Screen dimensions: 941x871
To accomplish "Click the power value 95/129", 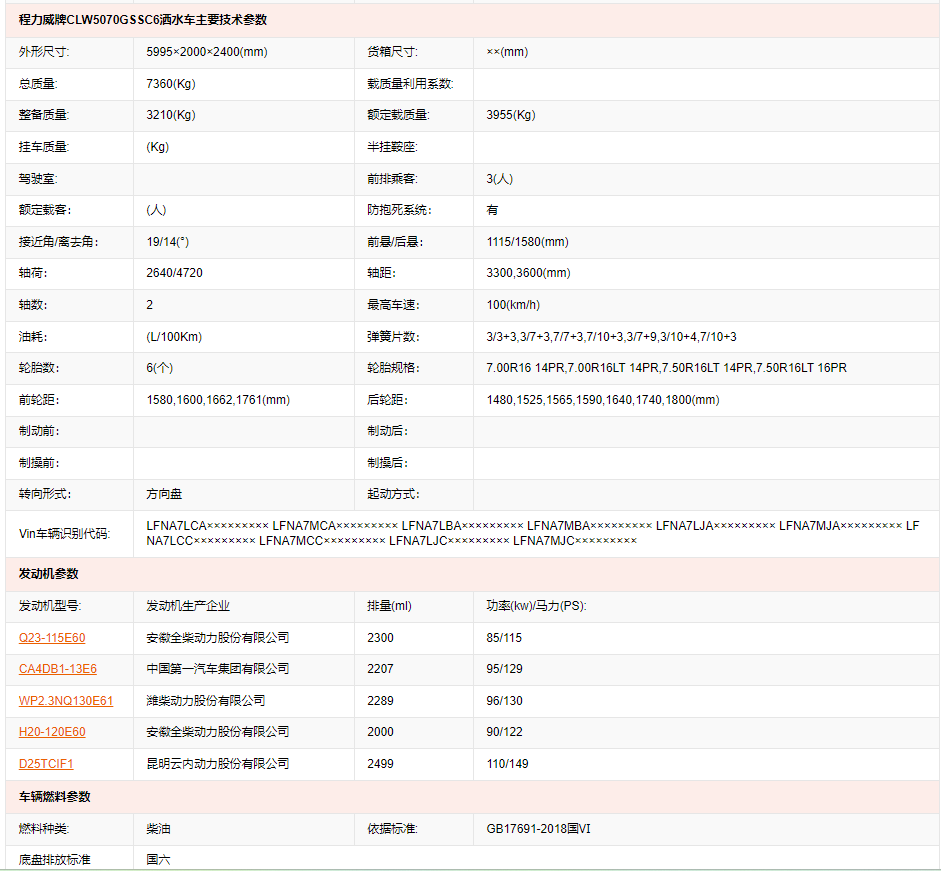I will (x=504, y=669).
